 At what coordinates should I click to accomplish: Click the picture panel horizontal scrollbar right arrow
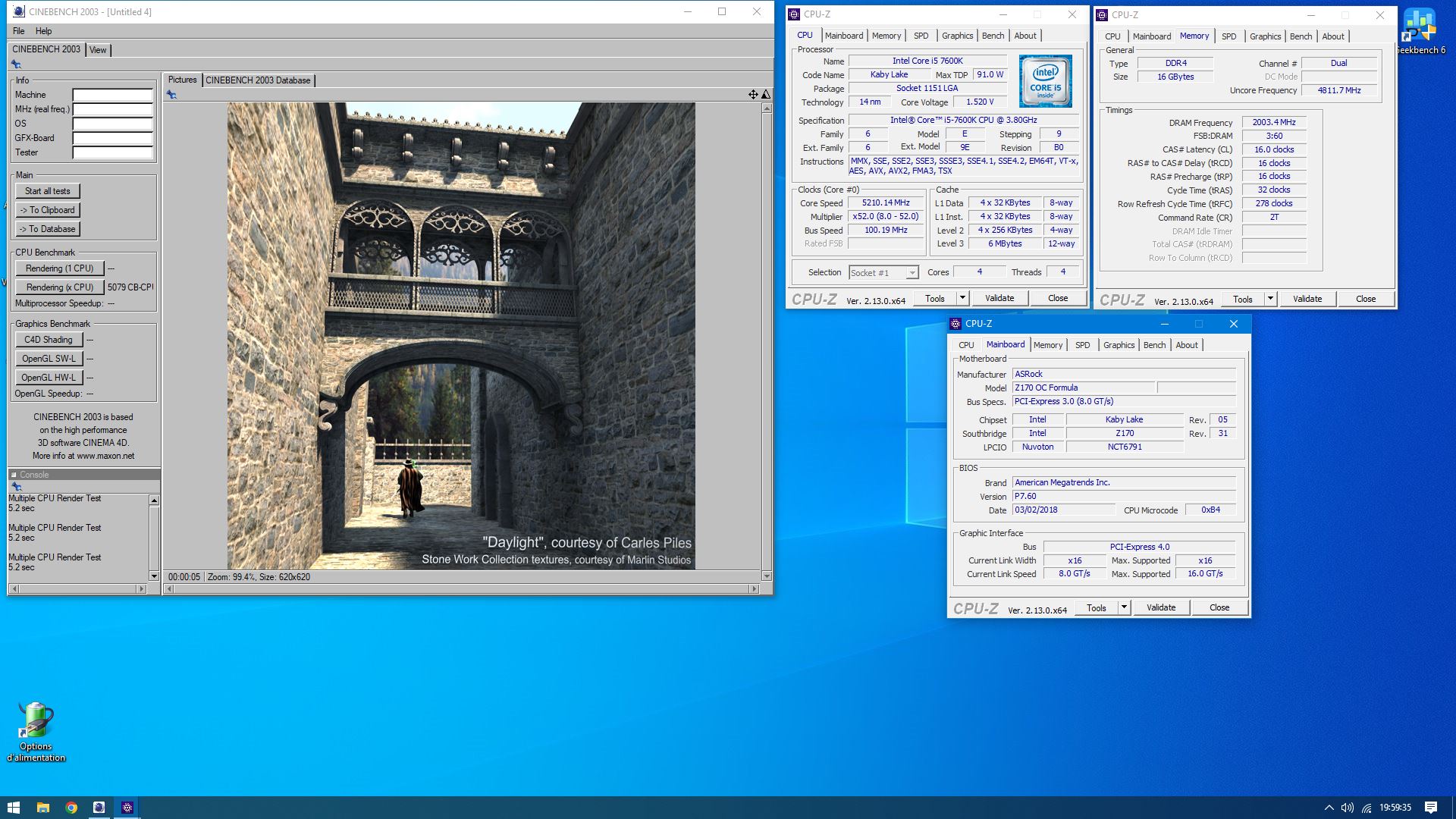(x=754, y=588)
